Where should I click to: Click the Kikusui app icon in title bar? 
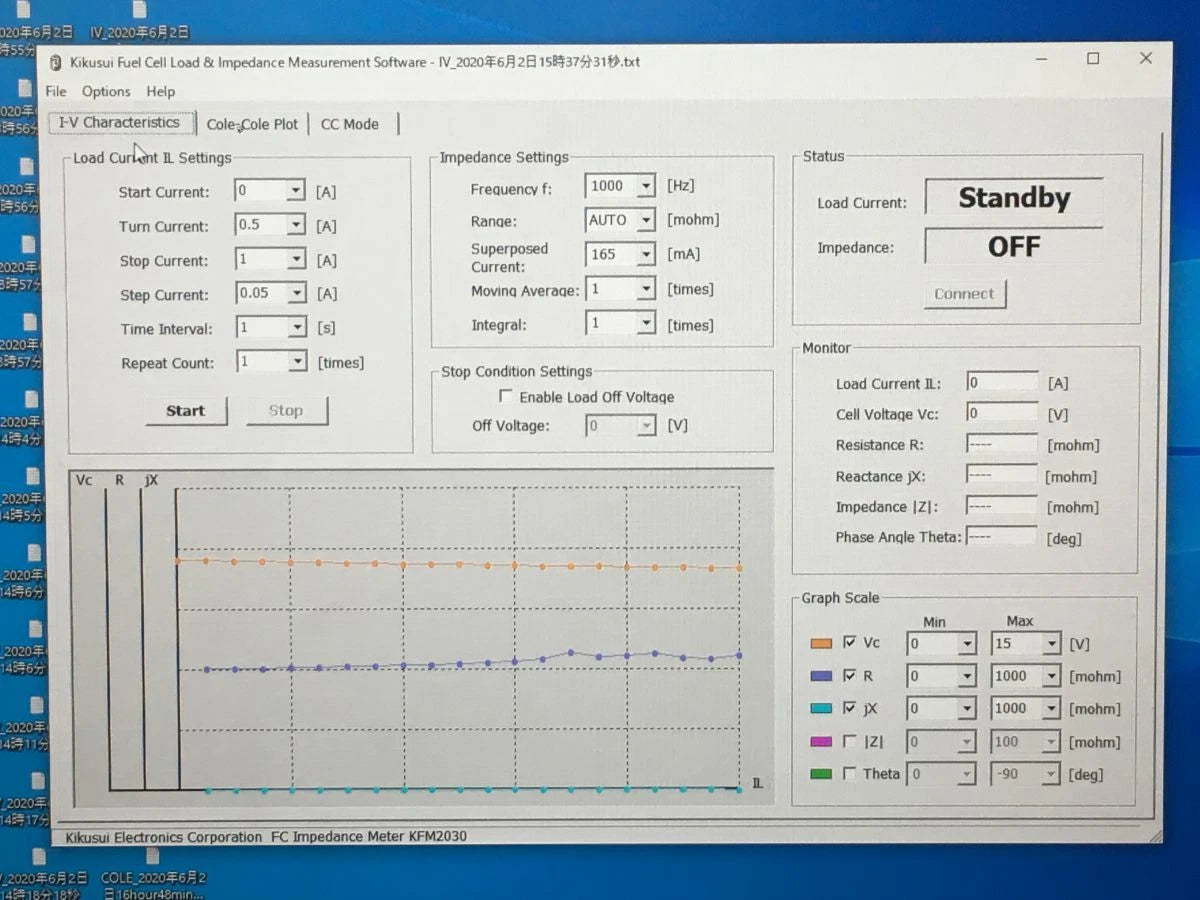coord(56,62)
